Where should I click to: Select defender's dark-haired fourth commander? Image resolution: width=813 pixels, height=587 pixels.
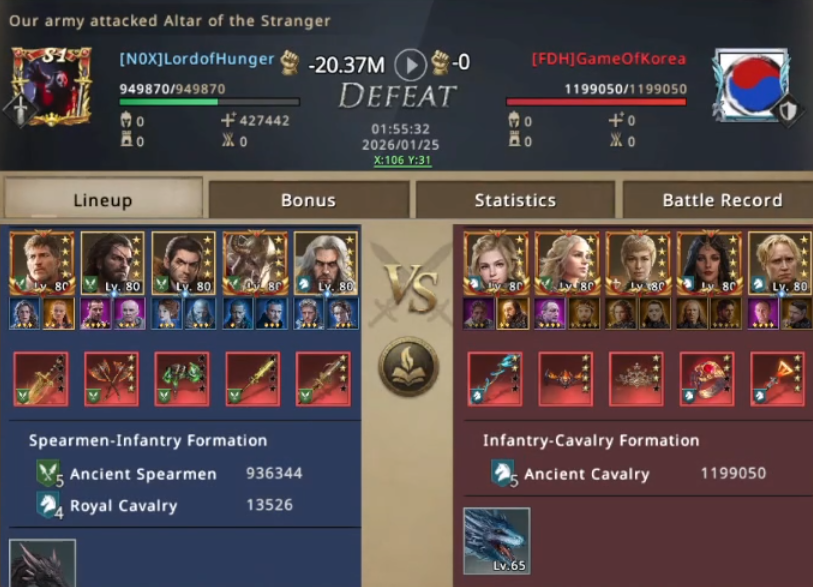(x=709, y=263)
